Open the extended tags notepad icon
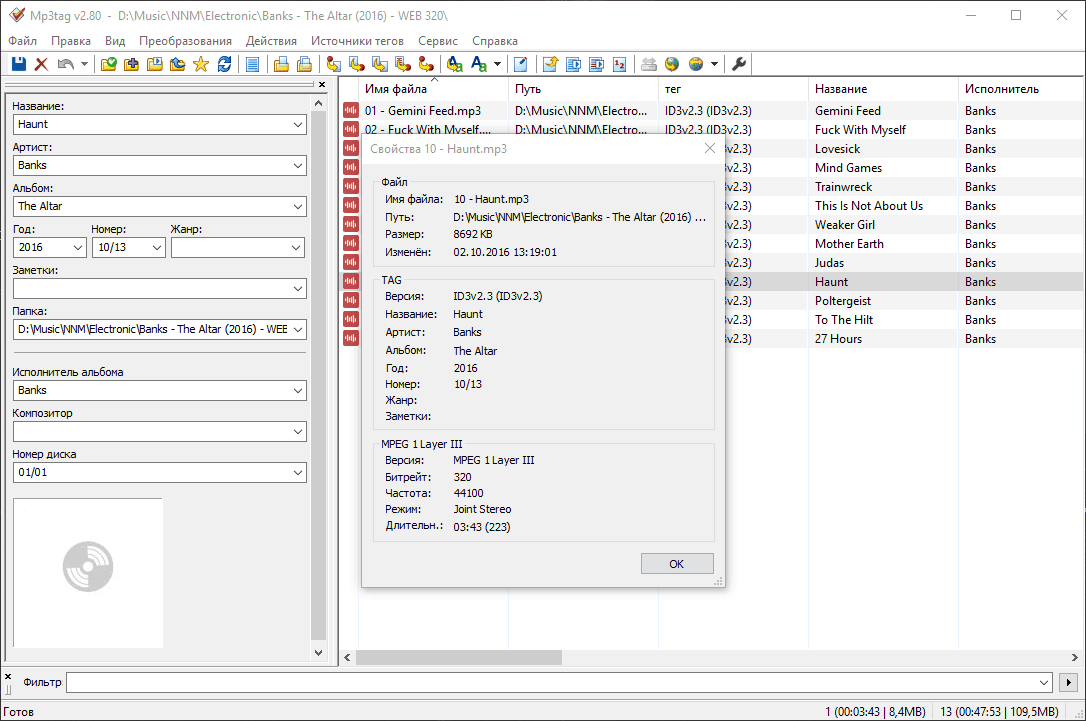Screen dimensions: 1086x721 pos(521,64)
